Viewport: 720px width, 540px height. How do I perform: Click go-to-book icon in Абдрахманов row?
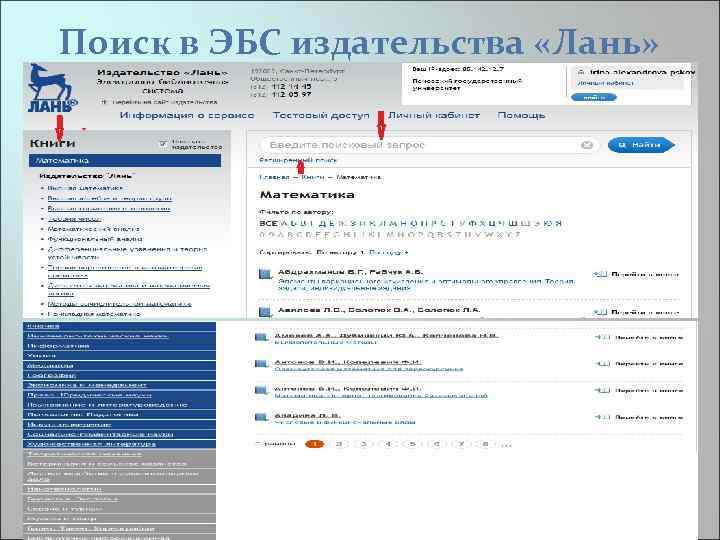point(600,275)
